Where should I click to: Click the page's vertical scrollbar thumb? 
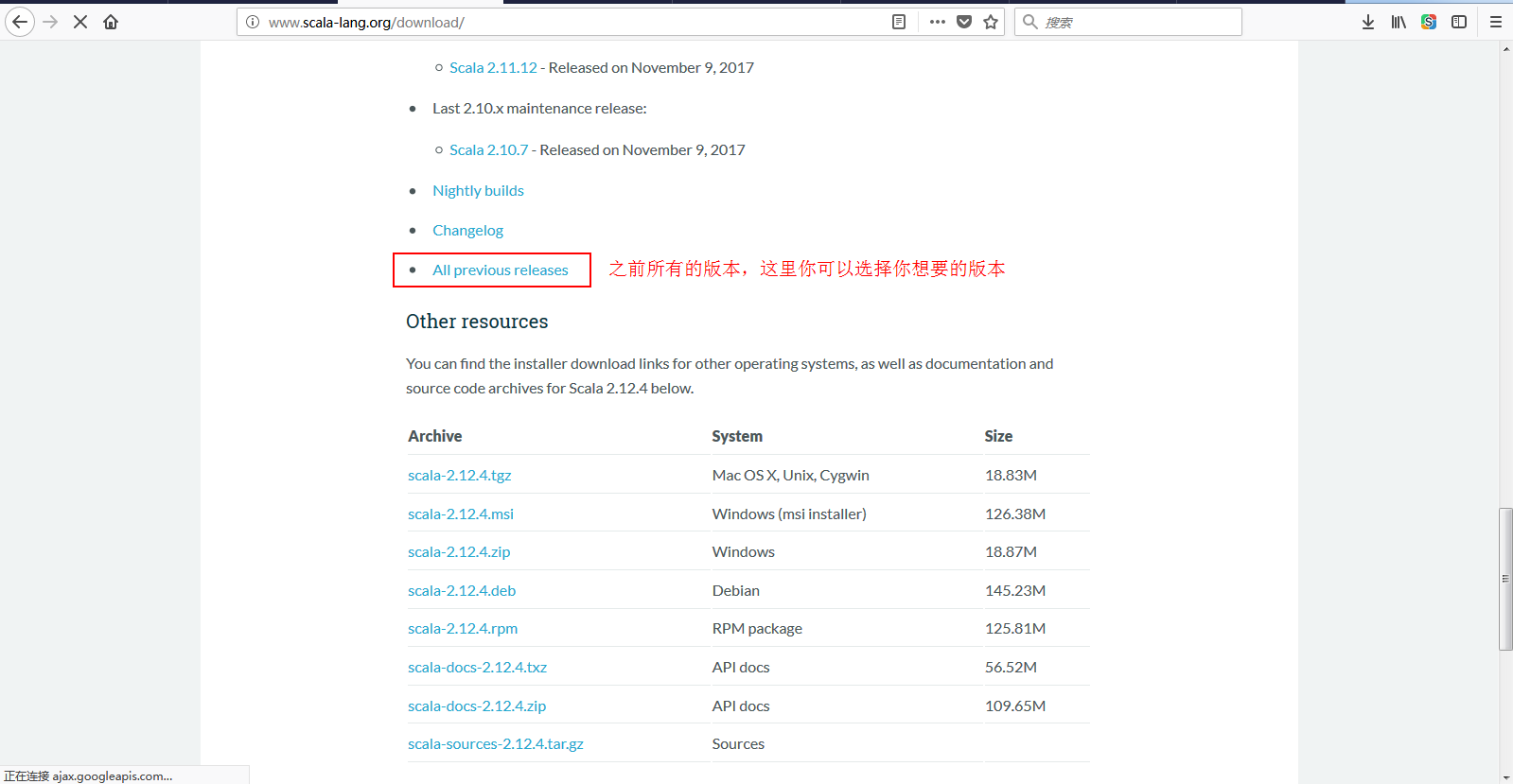point(1505,579)
